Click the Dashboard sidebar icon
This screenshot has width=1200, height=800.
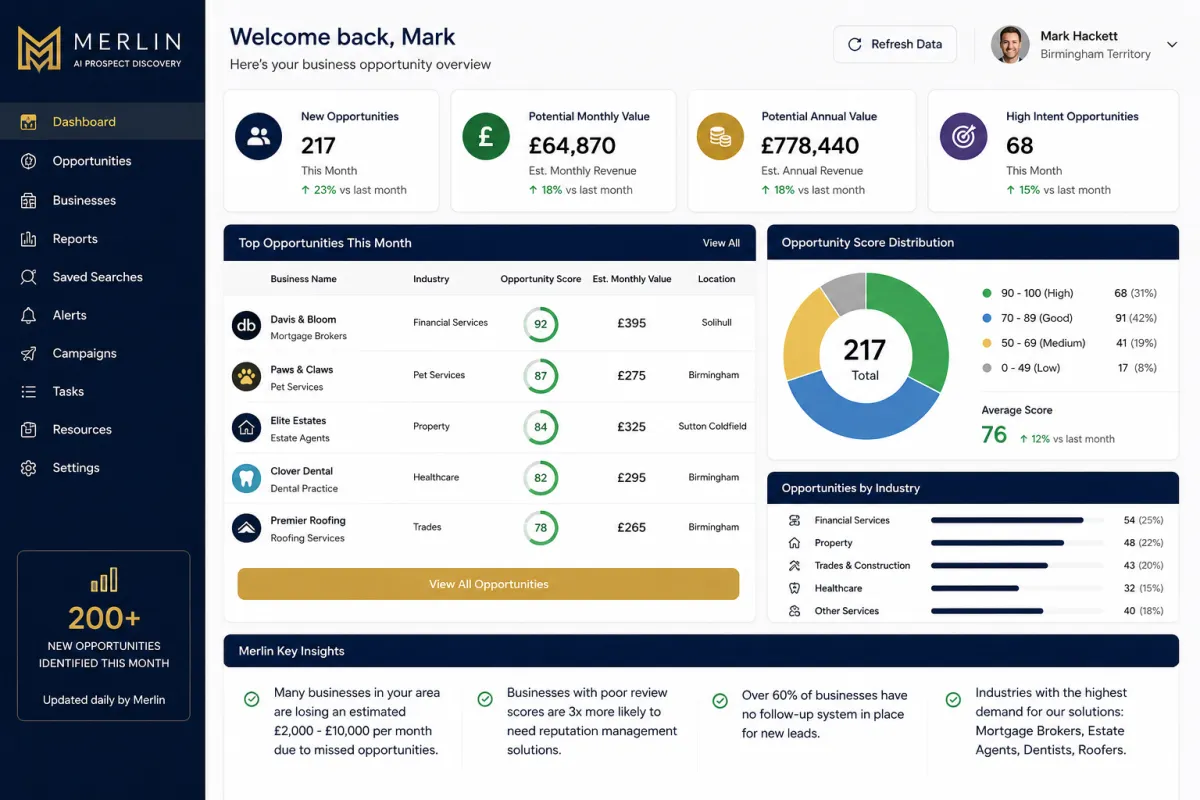28,122
